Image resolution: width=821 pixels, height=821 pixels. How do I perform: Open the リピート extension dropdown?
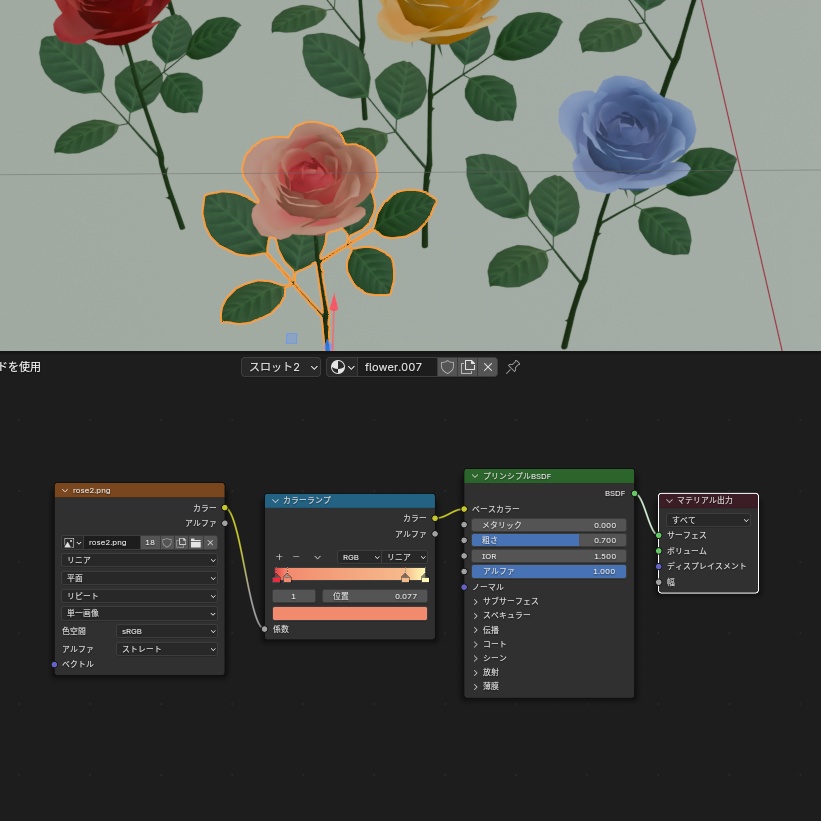(x=140, y=595)
